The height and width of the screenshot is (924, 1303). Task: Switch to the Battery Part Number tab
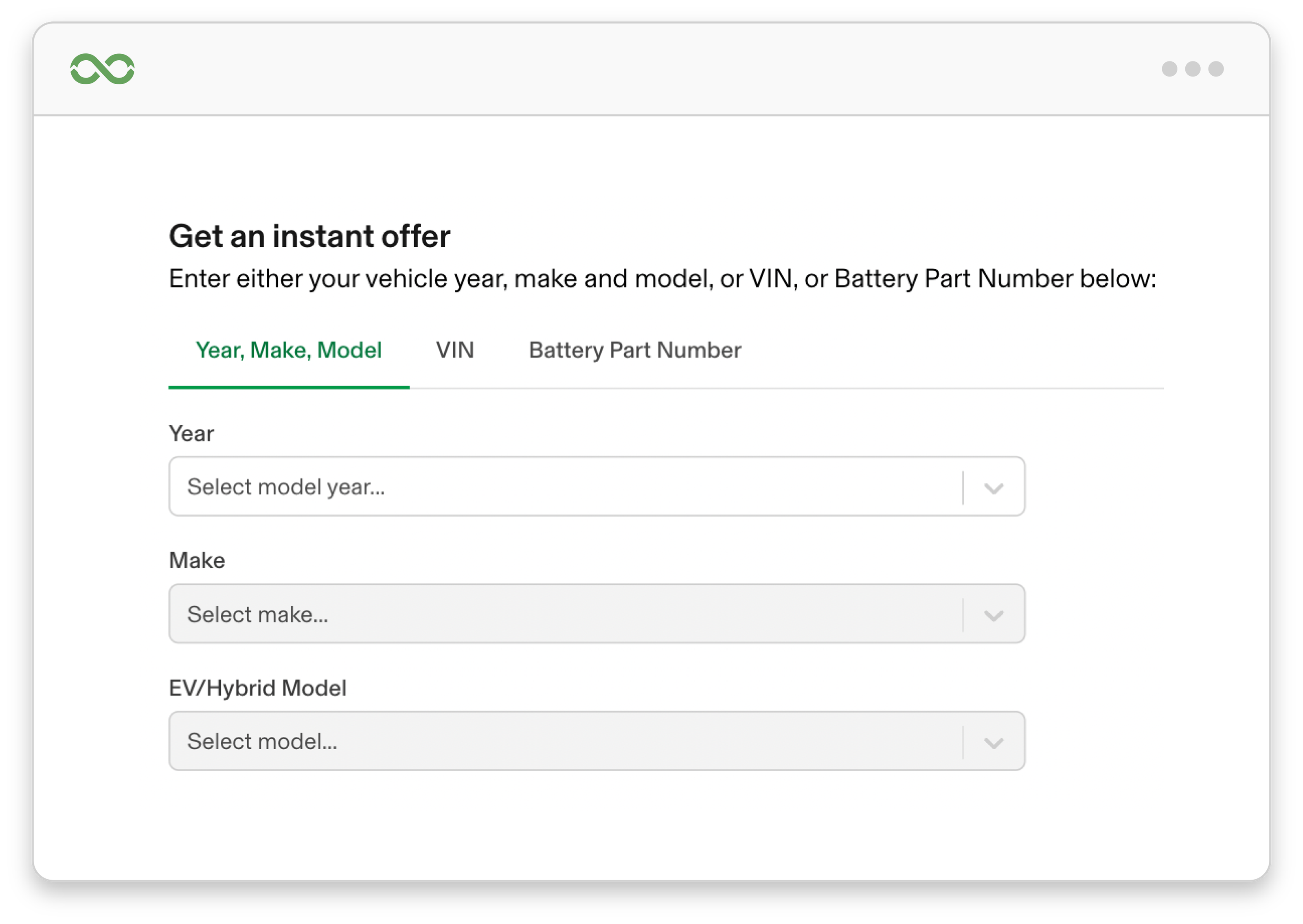pos(635,350)
